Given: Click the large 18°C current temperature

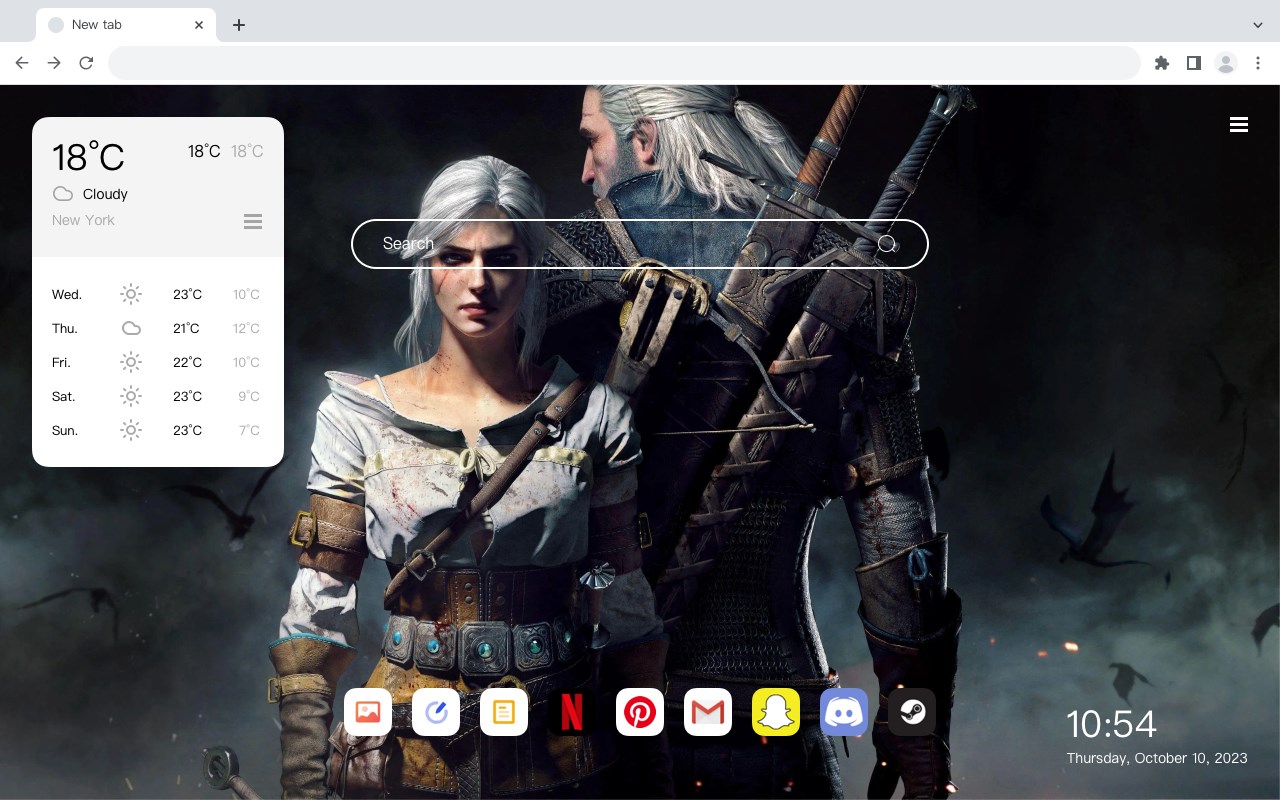Looking at the screenshot, I should coord(88,157).
